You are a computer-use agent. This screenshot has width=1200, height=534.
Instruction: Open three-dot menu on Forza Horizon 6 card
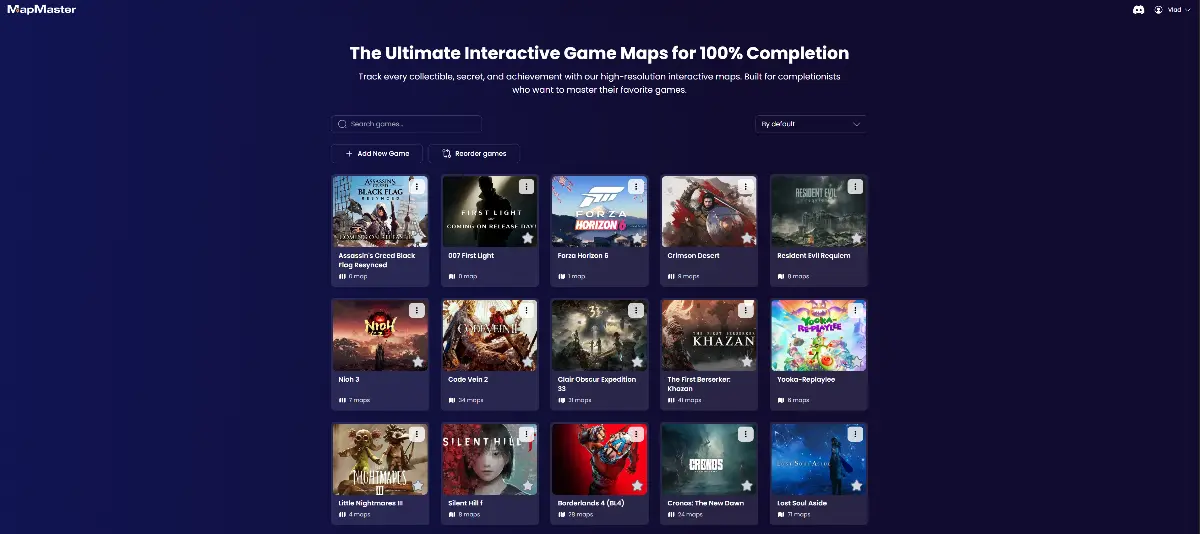click(x=636, y=187)
